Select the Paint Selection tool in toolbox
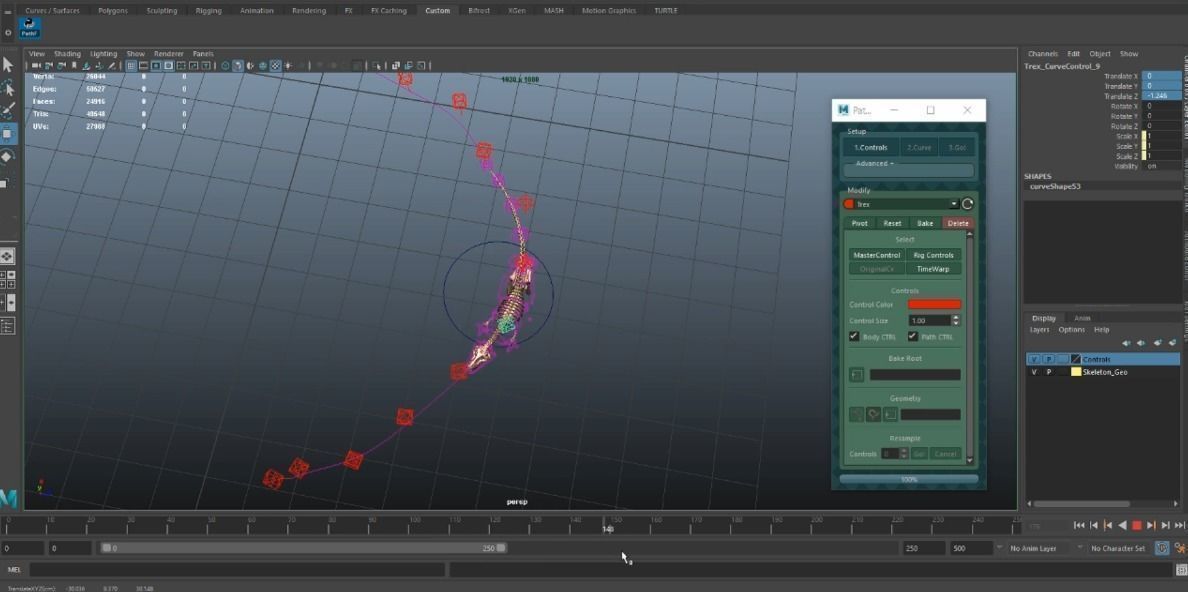 pos(8,111)
